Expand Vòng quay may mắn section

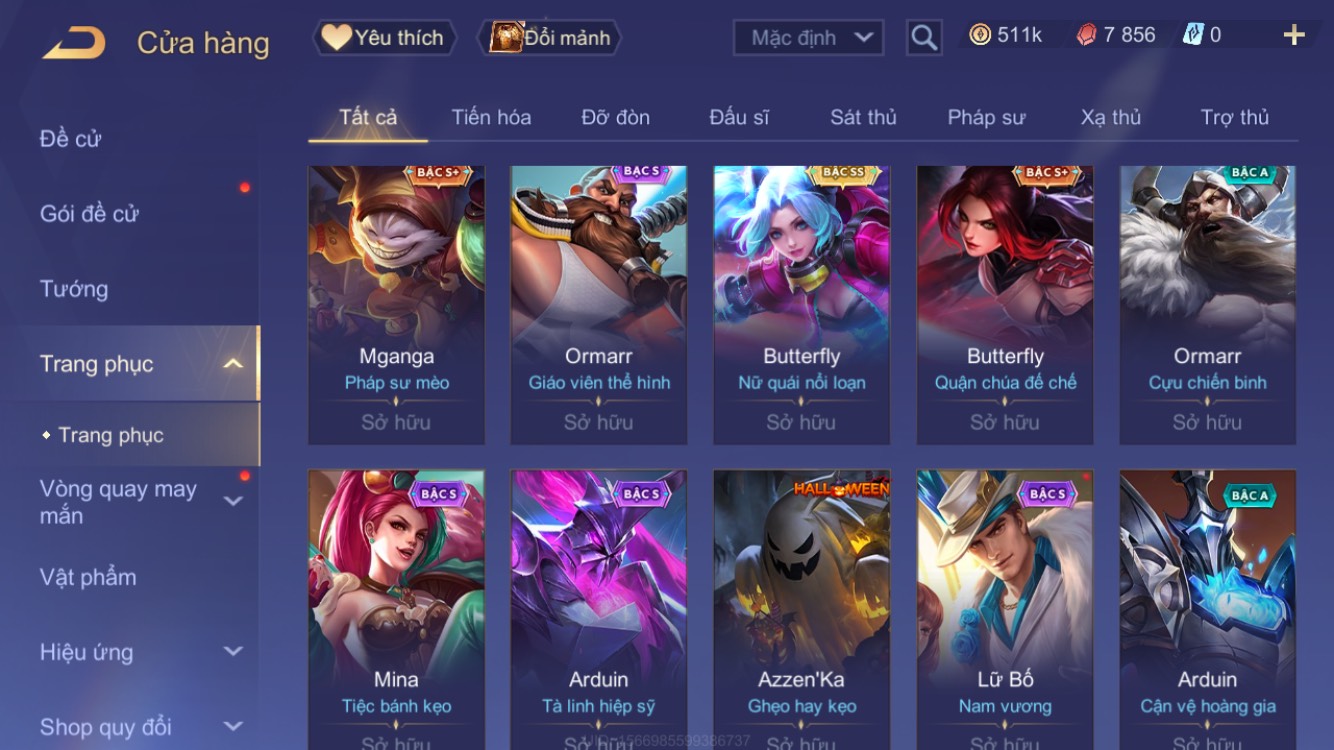[x=233, y=501]
